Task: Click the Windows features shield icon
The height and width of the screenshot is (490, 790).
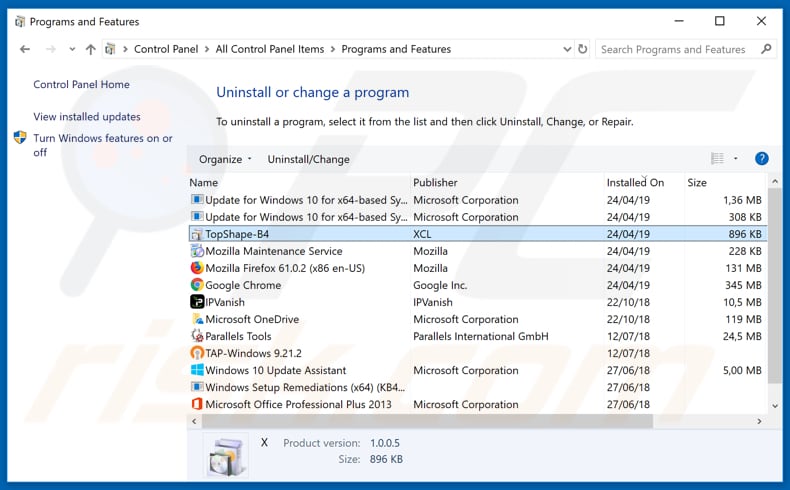Action: pyautogui.click(x=20, y=137)
